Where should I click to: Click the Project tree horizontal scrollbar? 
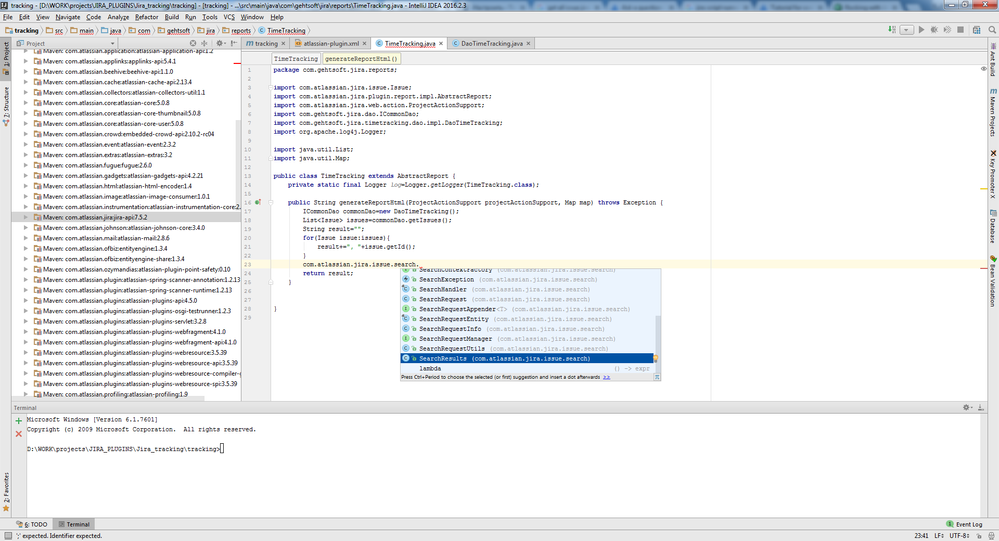pyautogui.click(x=108, y=400)
